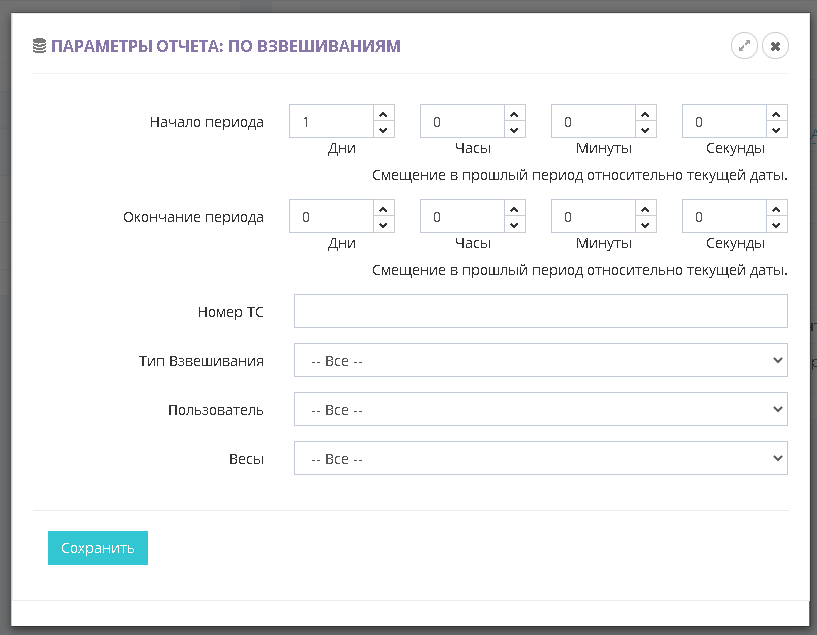Expand the Пользователь dropdown list
Image resolution: width=817 pixels, height=635 pixels.
click(540, 409)
